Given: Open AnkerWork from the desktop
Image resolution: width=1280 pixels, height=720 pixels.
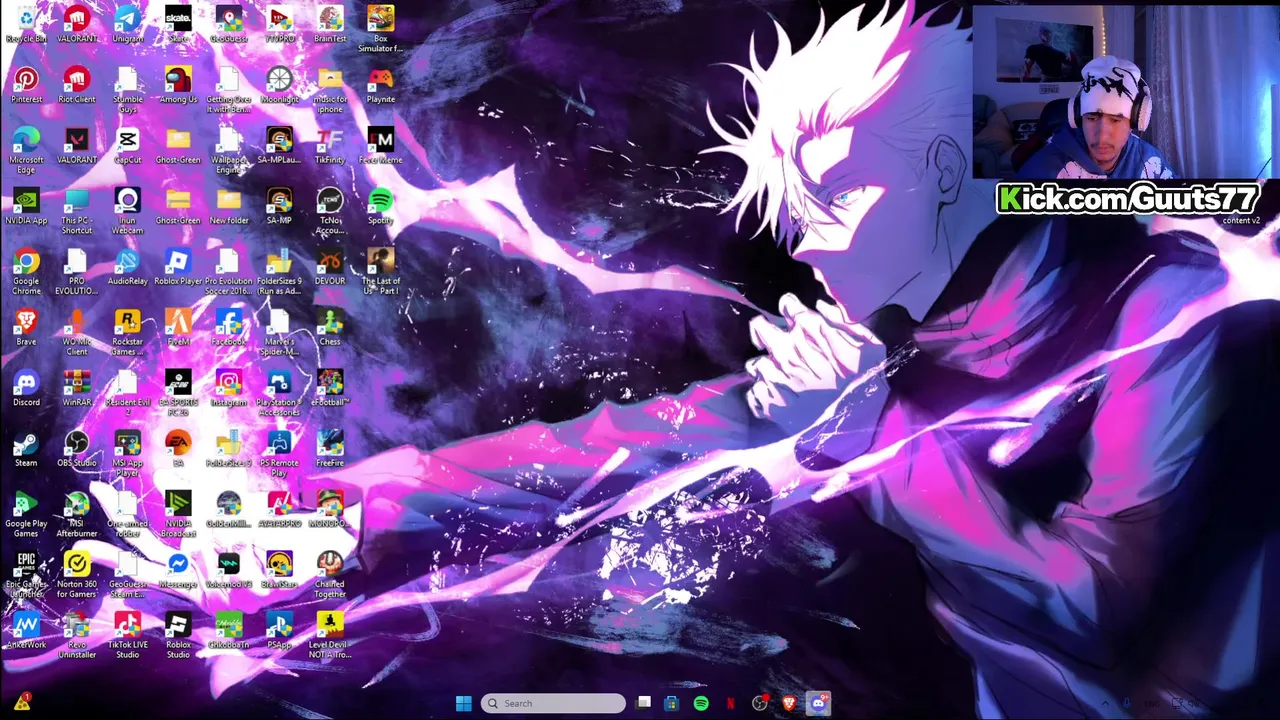Looking at the screenshot, I should pos(26,632).
